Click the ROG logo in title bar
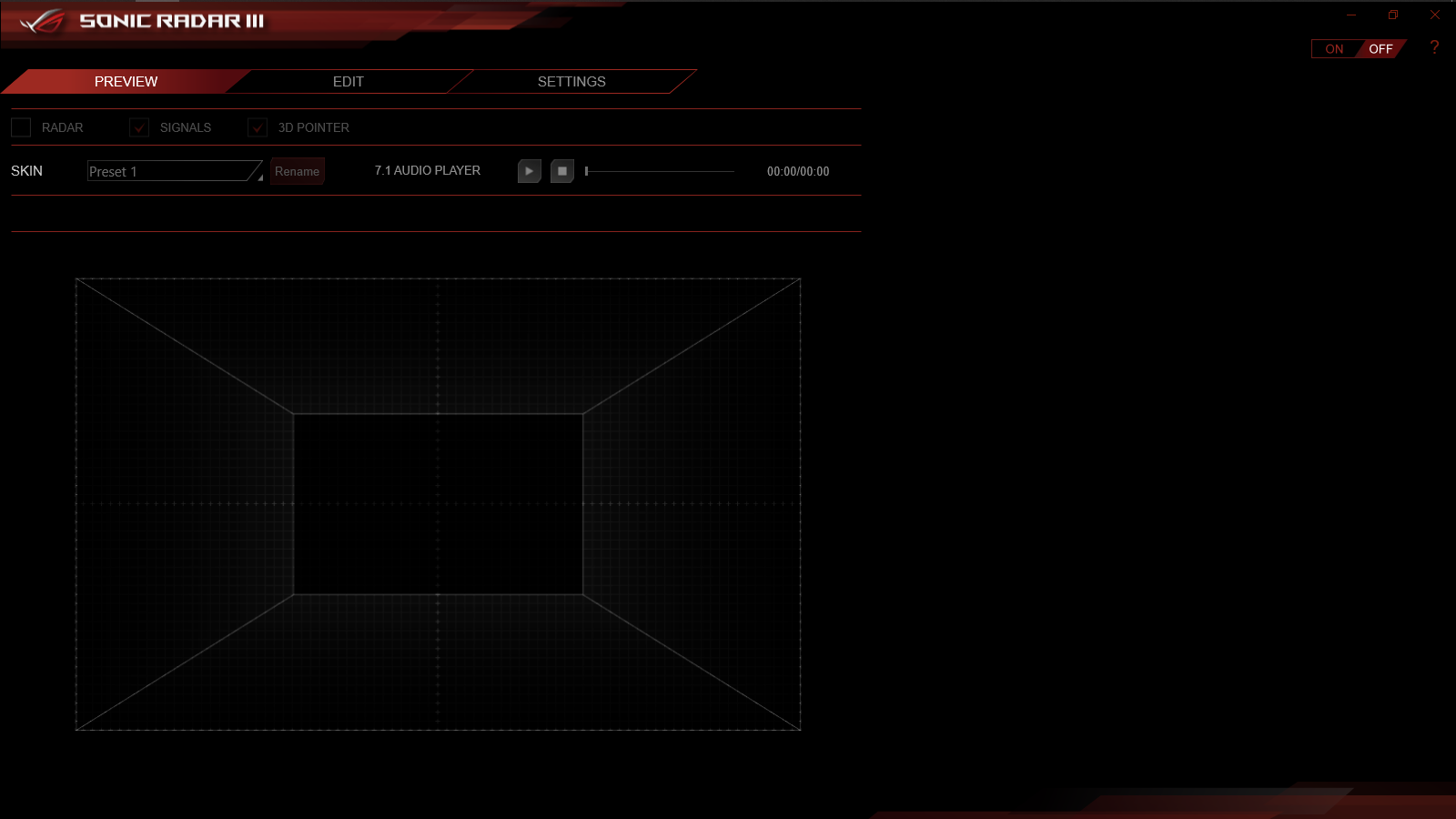 coord(42,21)
